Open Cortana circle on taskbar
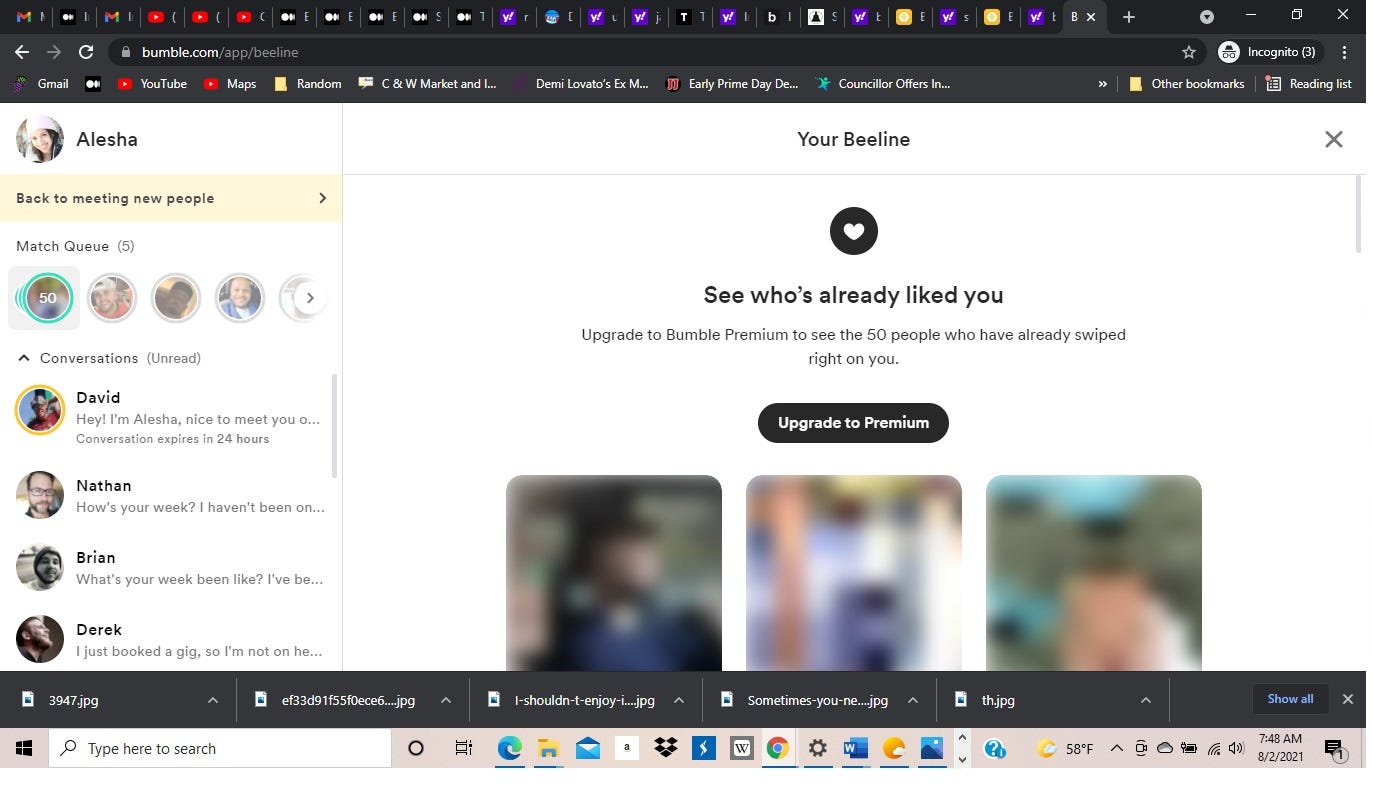Viewport: 1373px width, 797px height. [416, 748]
